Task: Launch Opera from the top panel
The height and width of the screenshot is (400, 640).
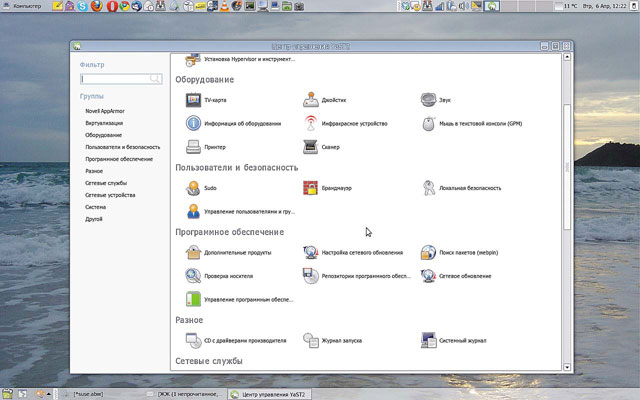Action: click(x=112, y=6)
